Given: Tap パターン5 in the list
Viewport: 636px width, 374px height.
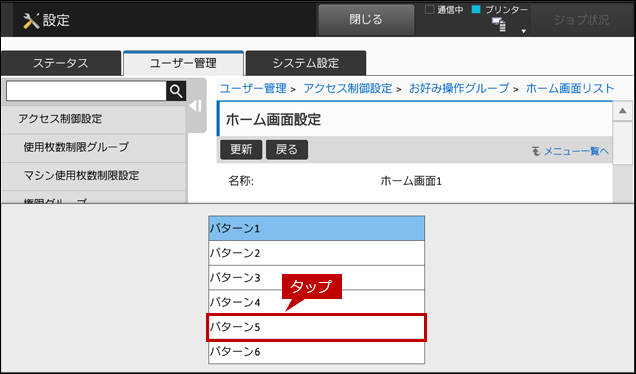Looking at the screenshot, I should [316, 327].
